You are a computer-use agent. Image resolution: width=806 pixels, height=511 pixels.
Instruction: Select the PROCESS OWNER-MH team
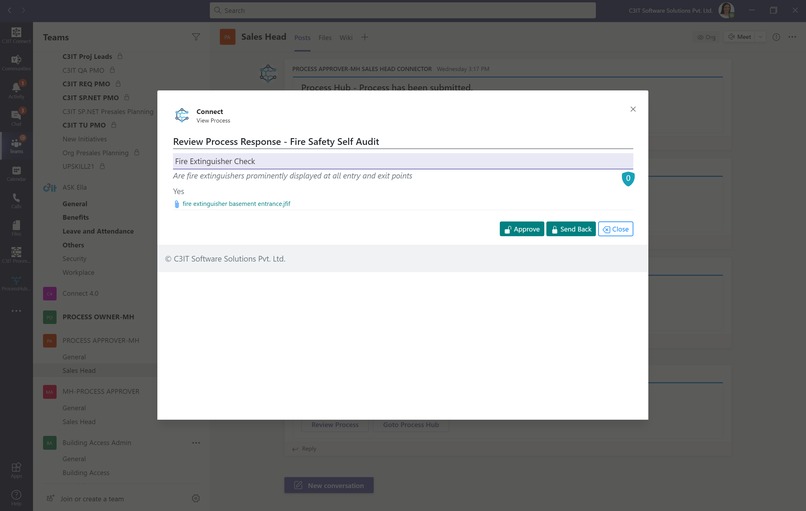coord(98,317)
